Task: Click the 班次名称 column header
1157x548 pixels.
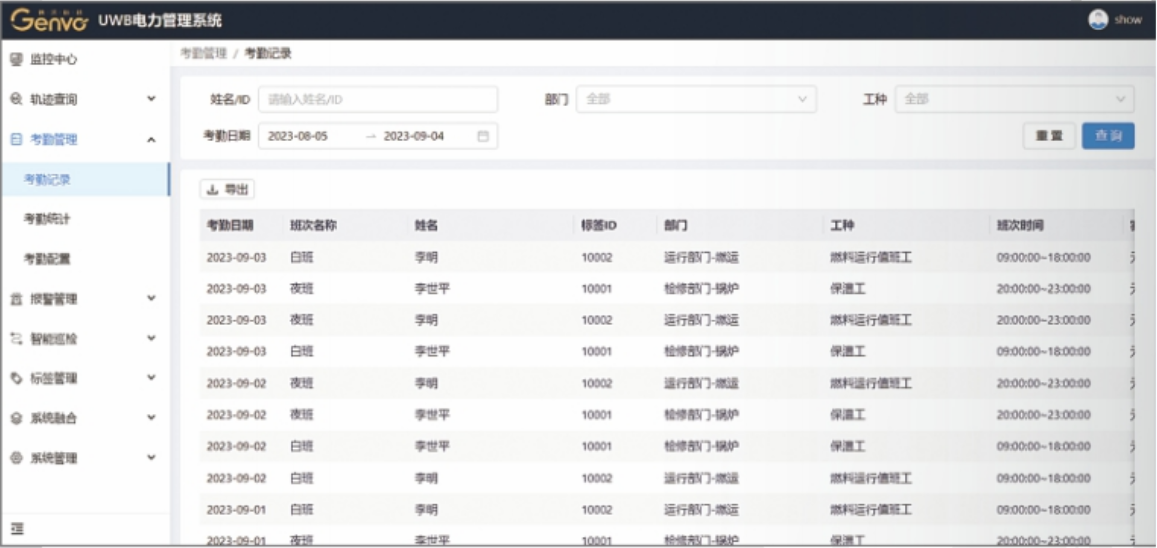Action: (314, 226)
